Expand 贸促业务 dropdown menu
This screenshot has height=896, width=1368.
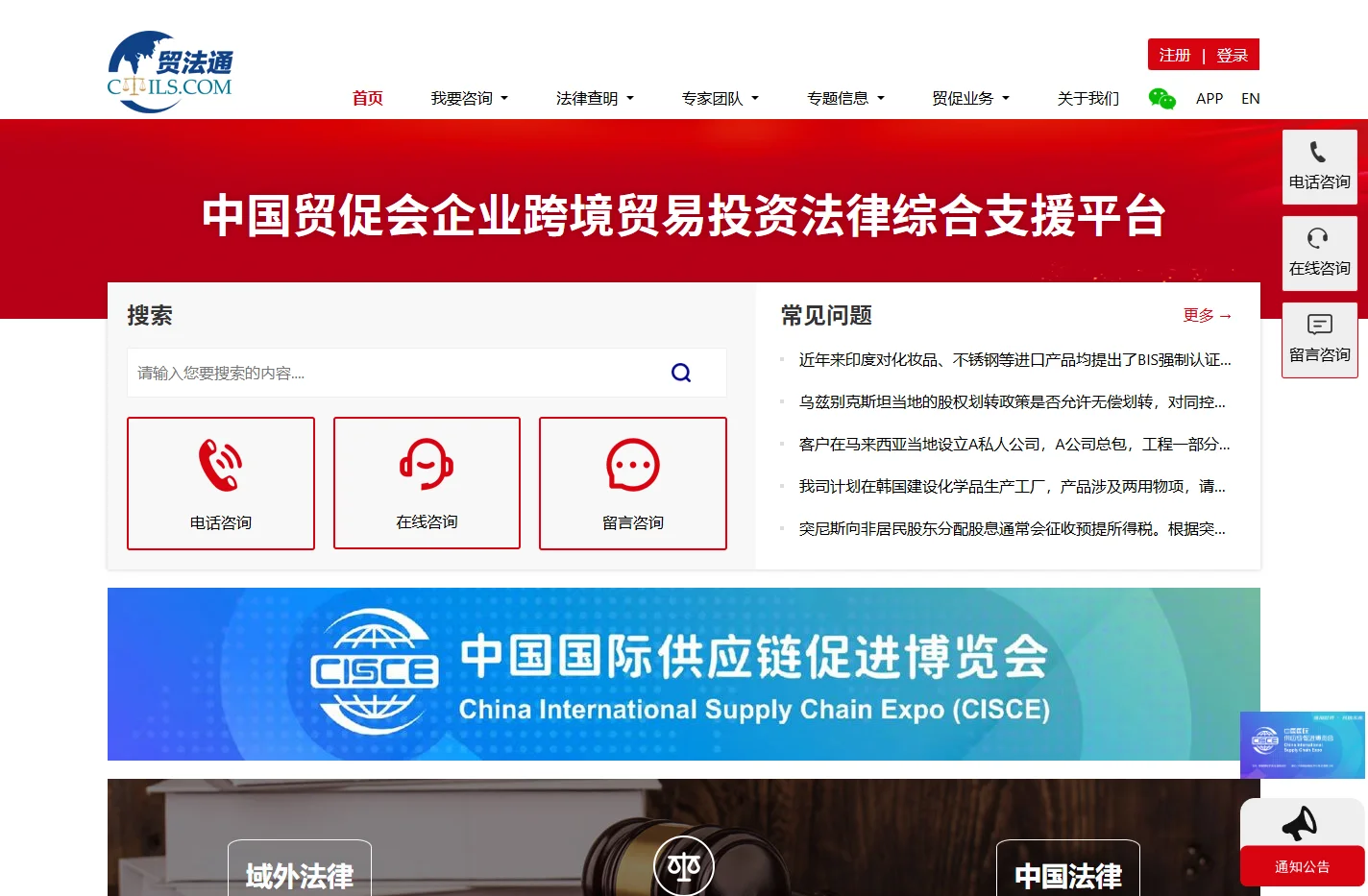(x=971, y=98)
